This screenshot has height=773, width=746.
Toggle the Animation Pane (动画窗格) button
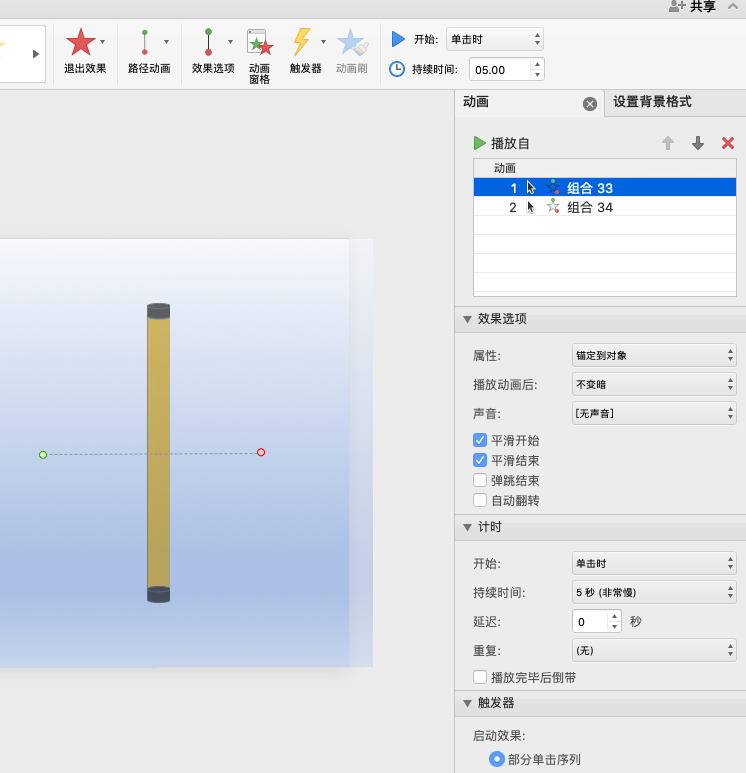[259, 56]
